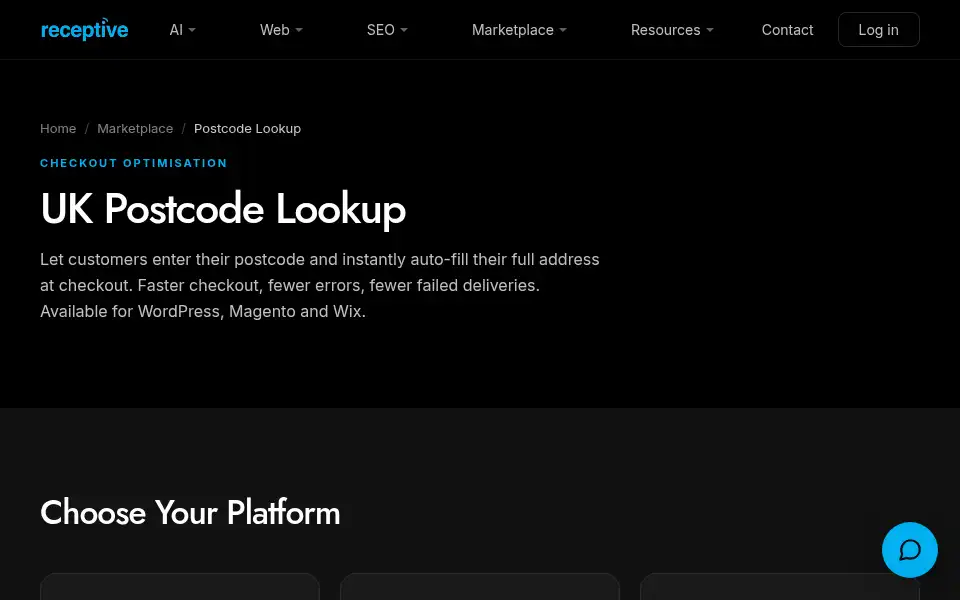960x600 pixels.
Task: Expand the SEO dropdown arrow
Action: 403,30
